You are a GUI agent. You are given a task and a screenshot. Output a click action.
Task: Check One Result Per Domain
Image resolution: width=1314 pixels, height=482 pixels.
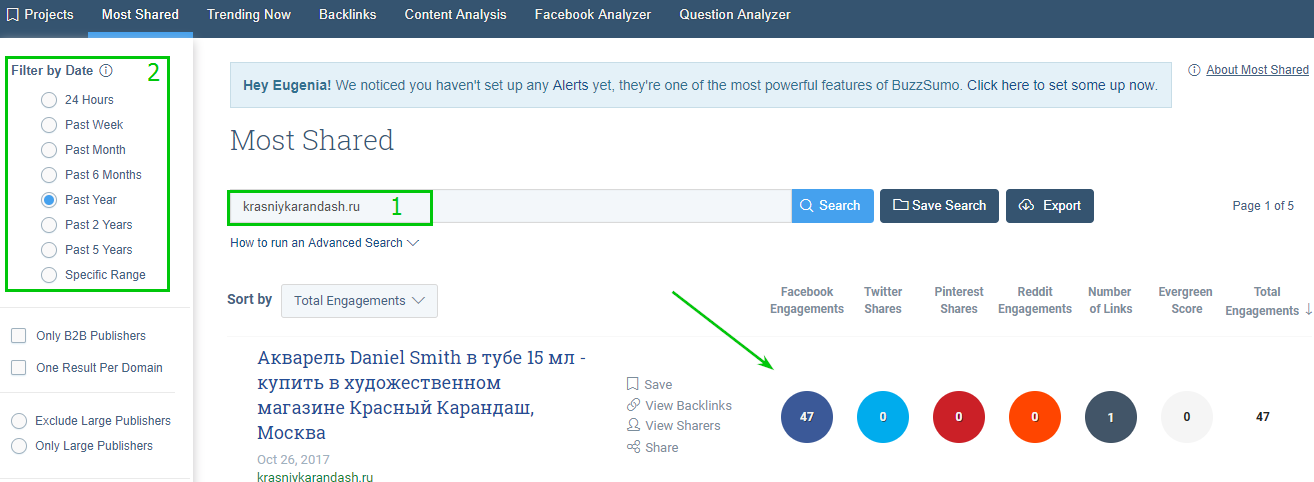point(19,368)
